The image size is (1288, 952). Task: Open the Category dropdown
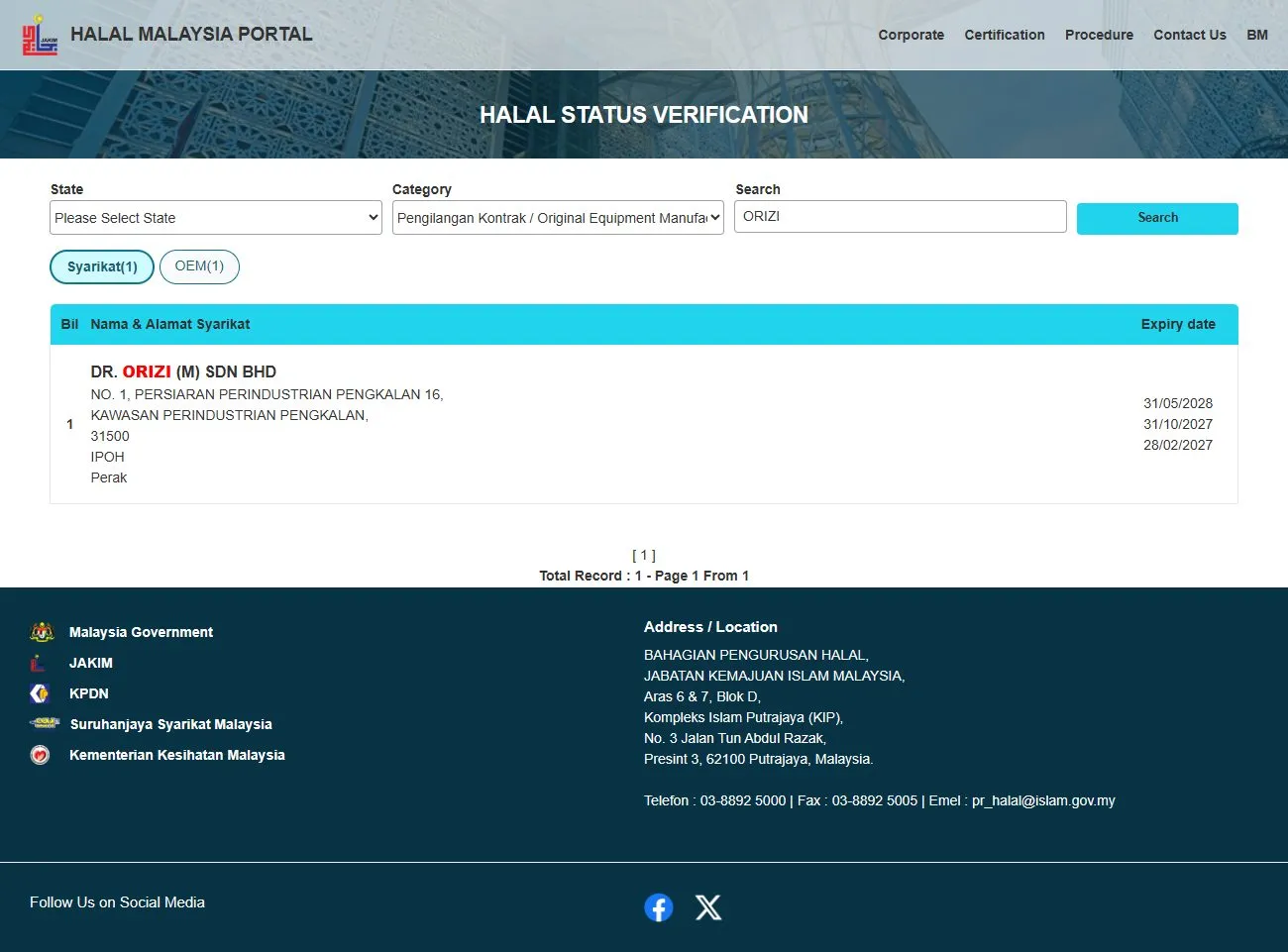[x=559, y=218]
